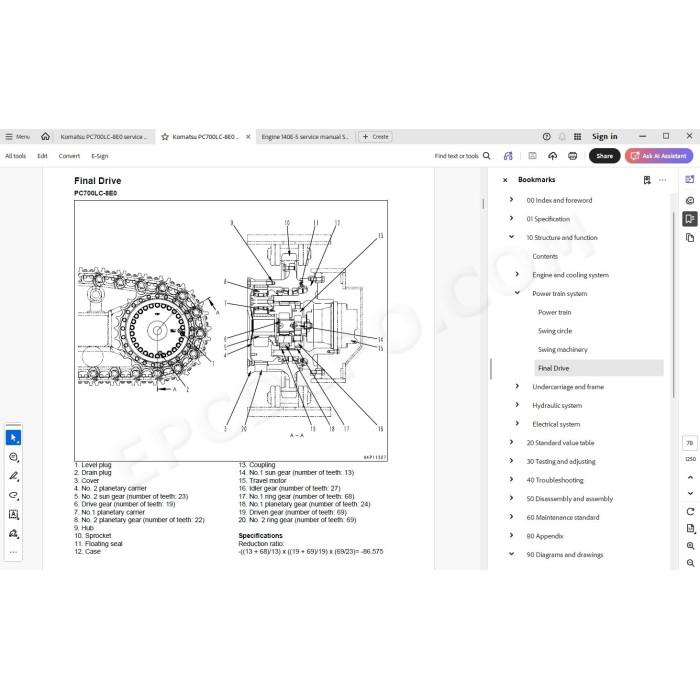
Task: Switch to first Komatsu PC700LC-8E0 service tab
Action: click(104, 137)
